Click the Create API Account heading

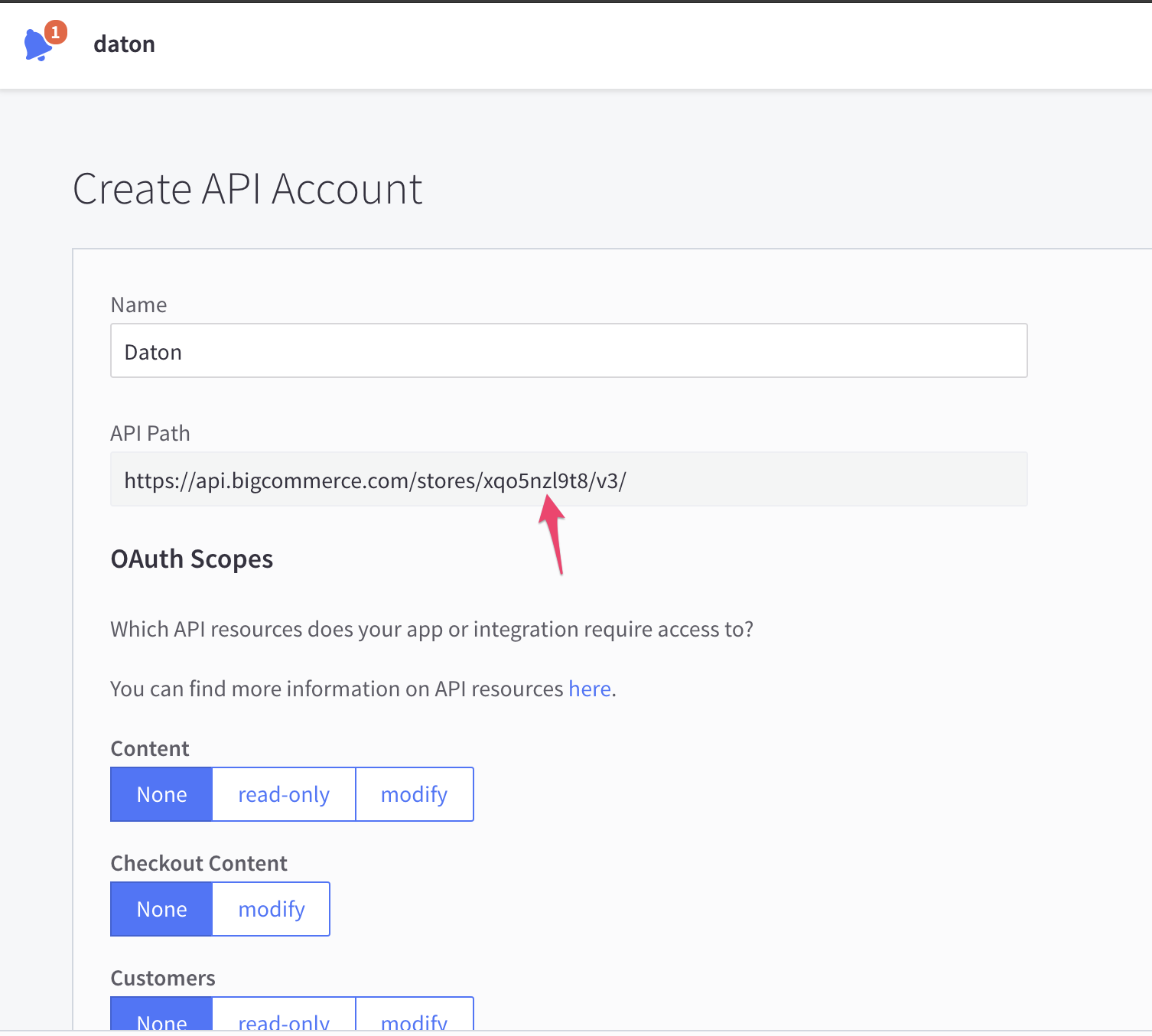[247, 189]
